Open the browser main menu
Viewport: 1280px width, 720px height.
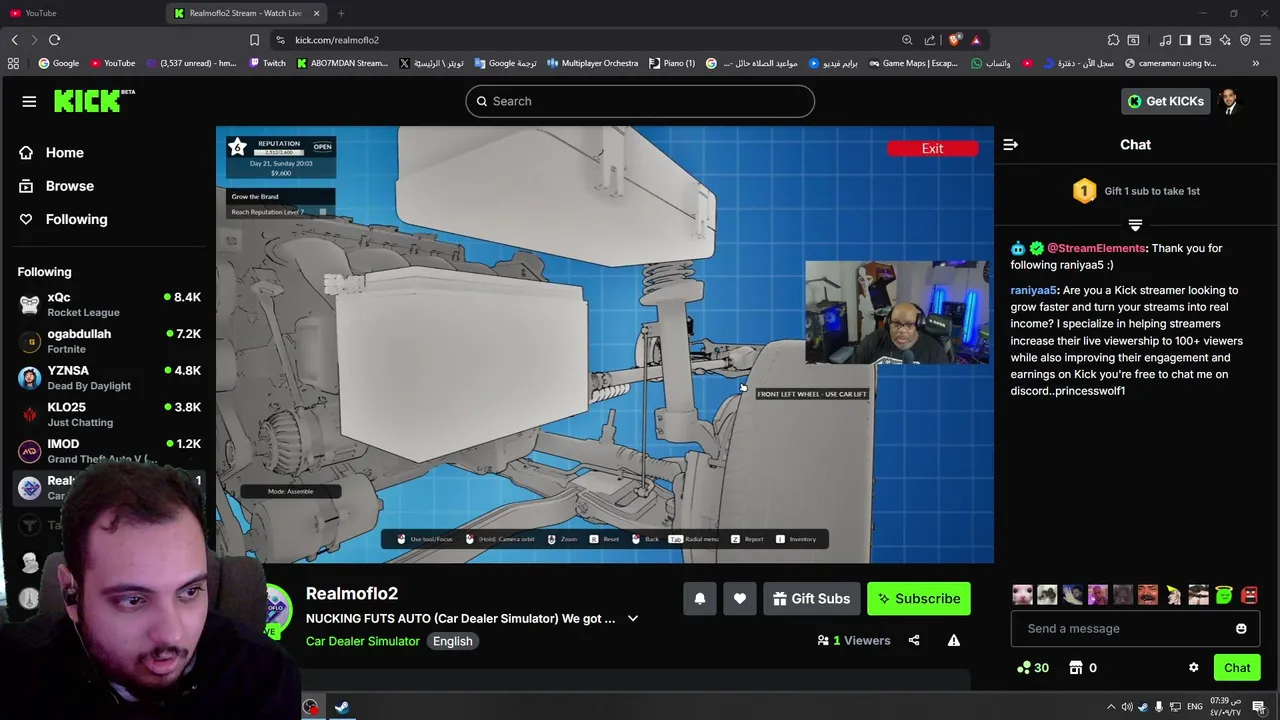pyautogui.click(x=1265, y=40)
